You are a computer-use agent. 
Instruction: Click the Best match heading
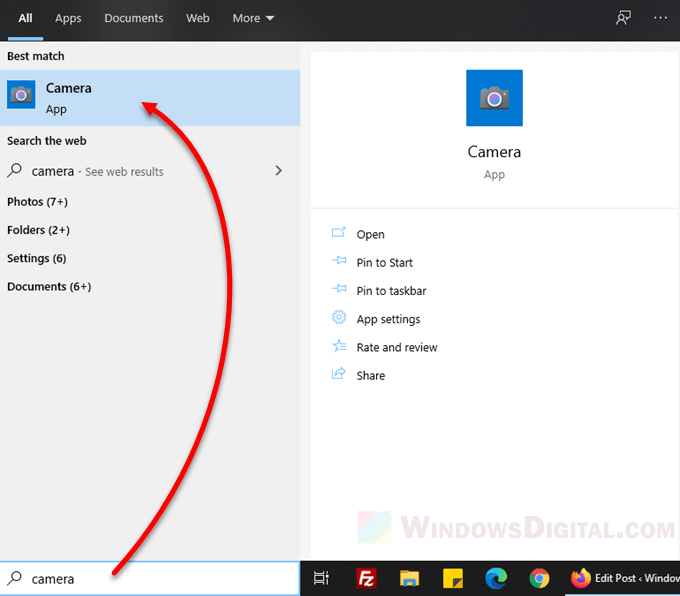tap(36, 56)
